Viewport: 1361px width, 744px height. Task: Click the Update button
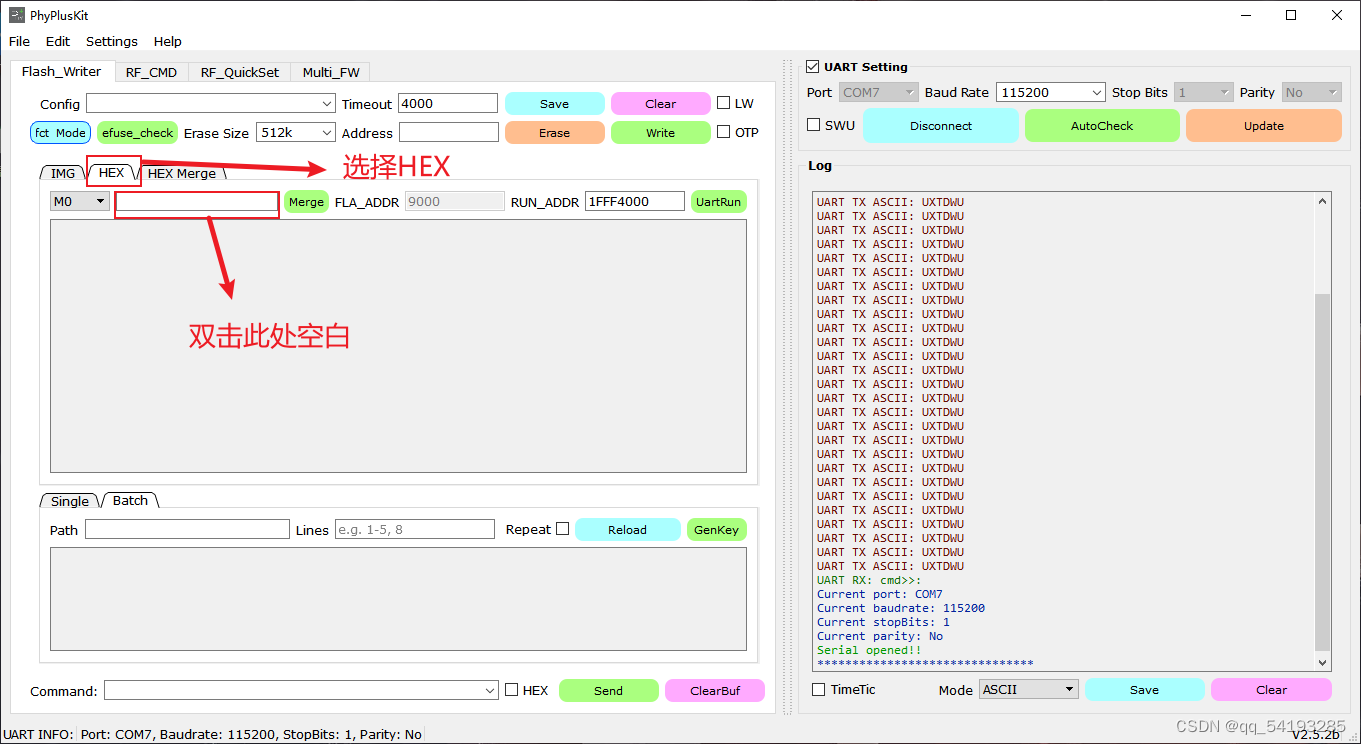(x=1264, y=126)
